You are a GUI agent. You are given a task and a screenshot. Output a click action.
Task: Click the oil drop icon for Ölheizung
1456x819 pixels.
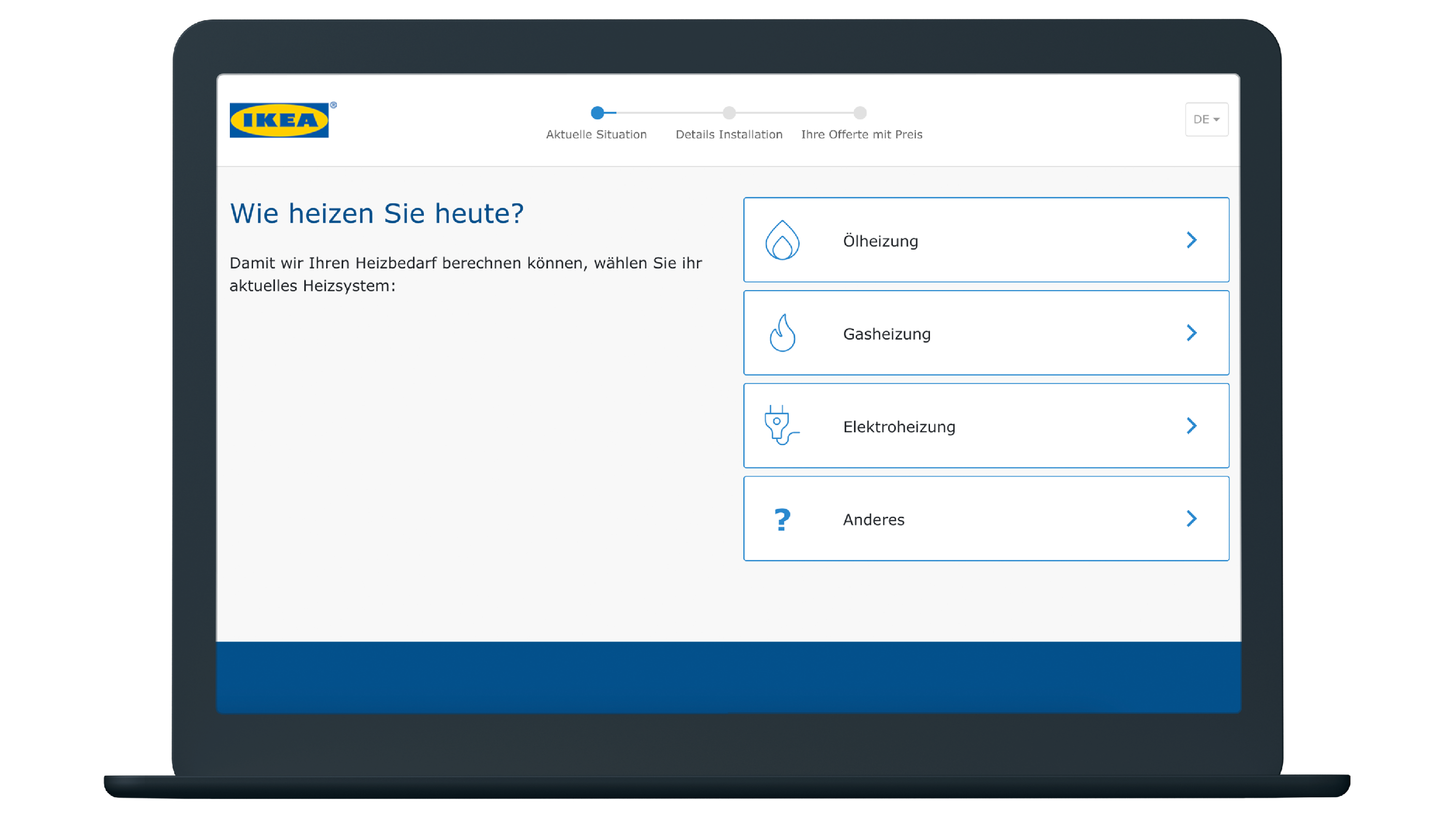[782, 240]
